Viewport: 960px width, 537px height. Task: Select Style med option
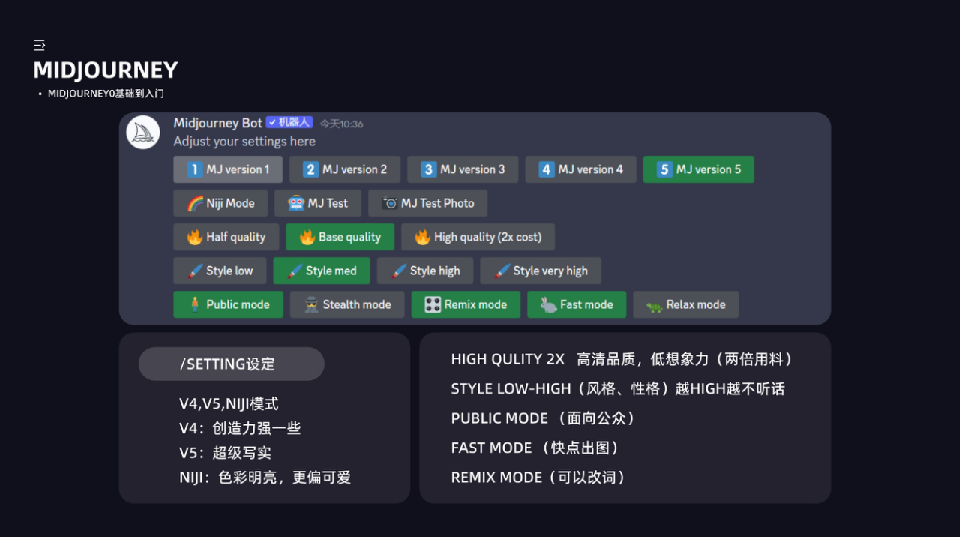pos(321,271)
